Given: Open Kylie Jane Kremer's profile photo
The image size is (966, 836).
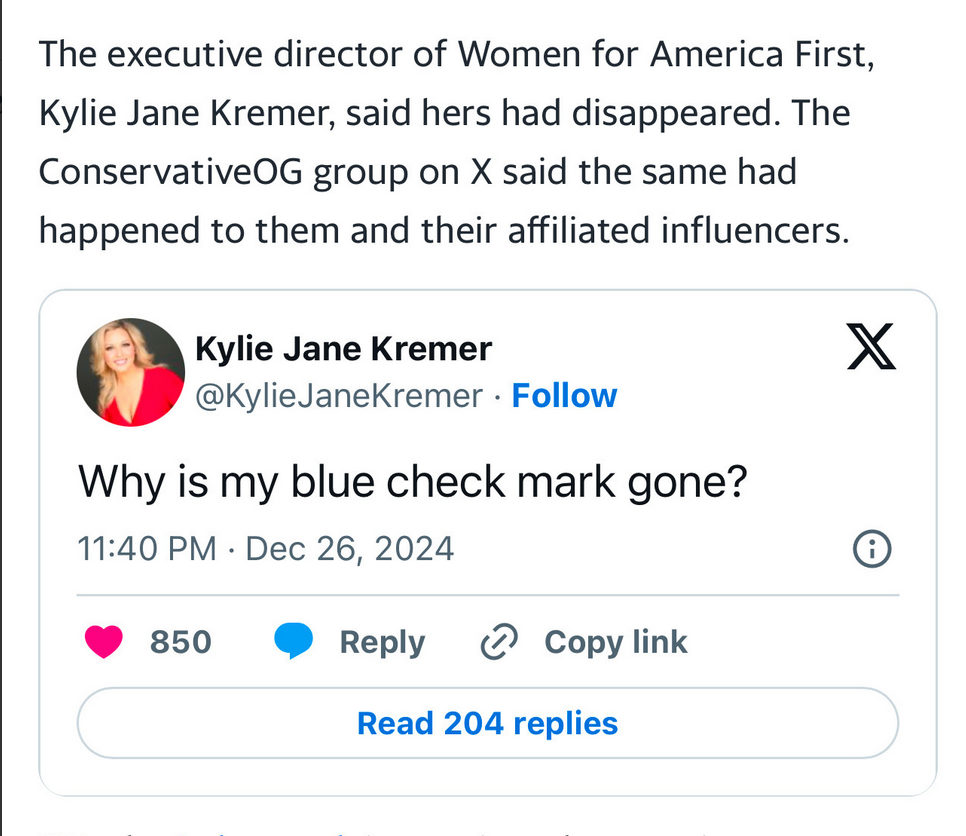Looking at the screenshot, I should pos(131,372).
